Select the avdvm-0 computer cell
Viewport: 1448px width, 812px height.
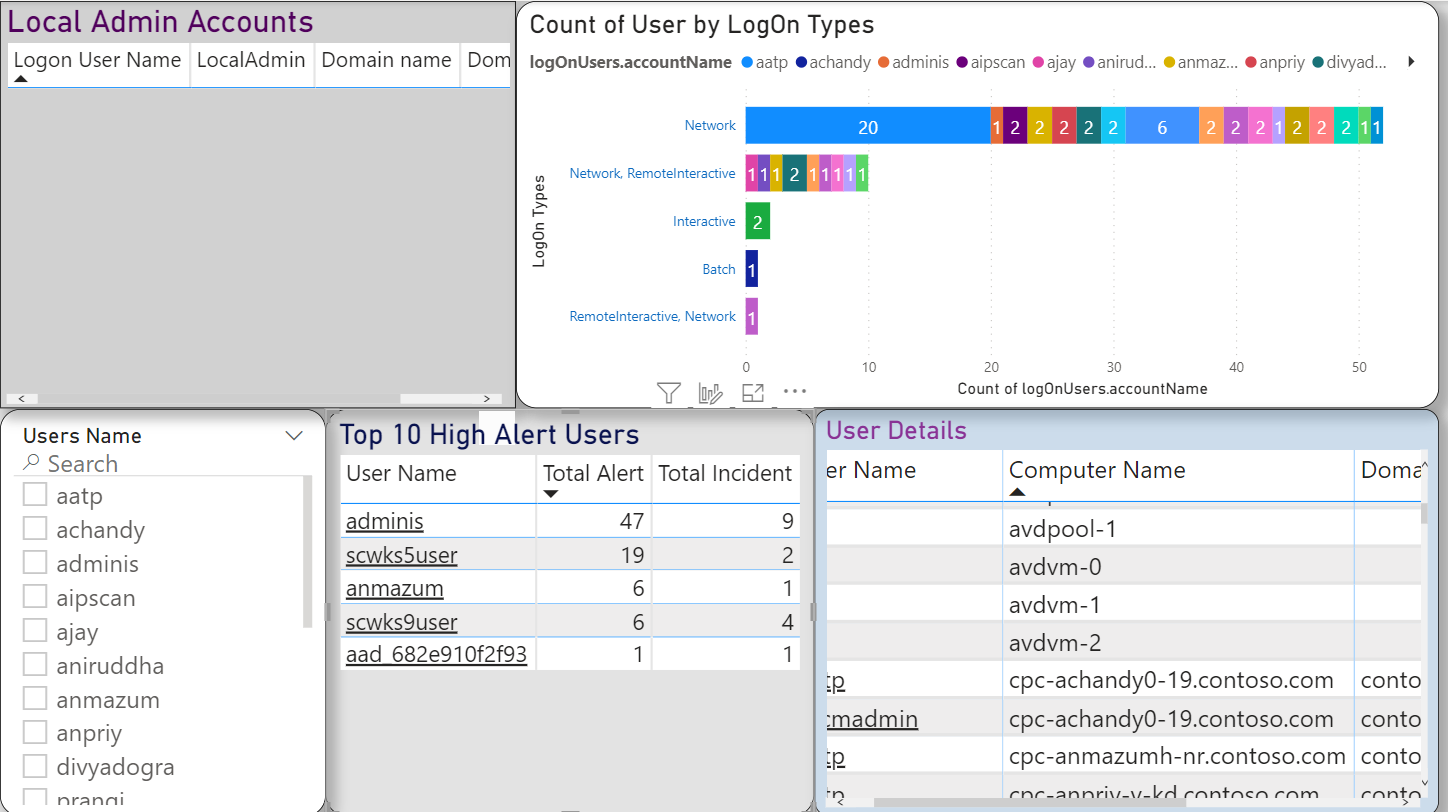click(1178, 567)
